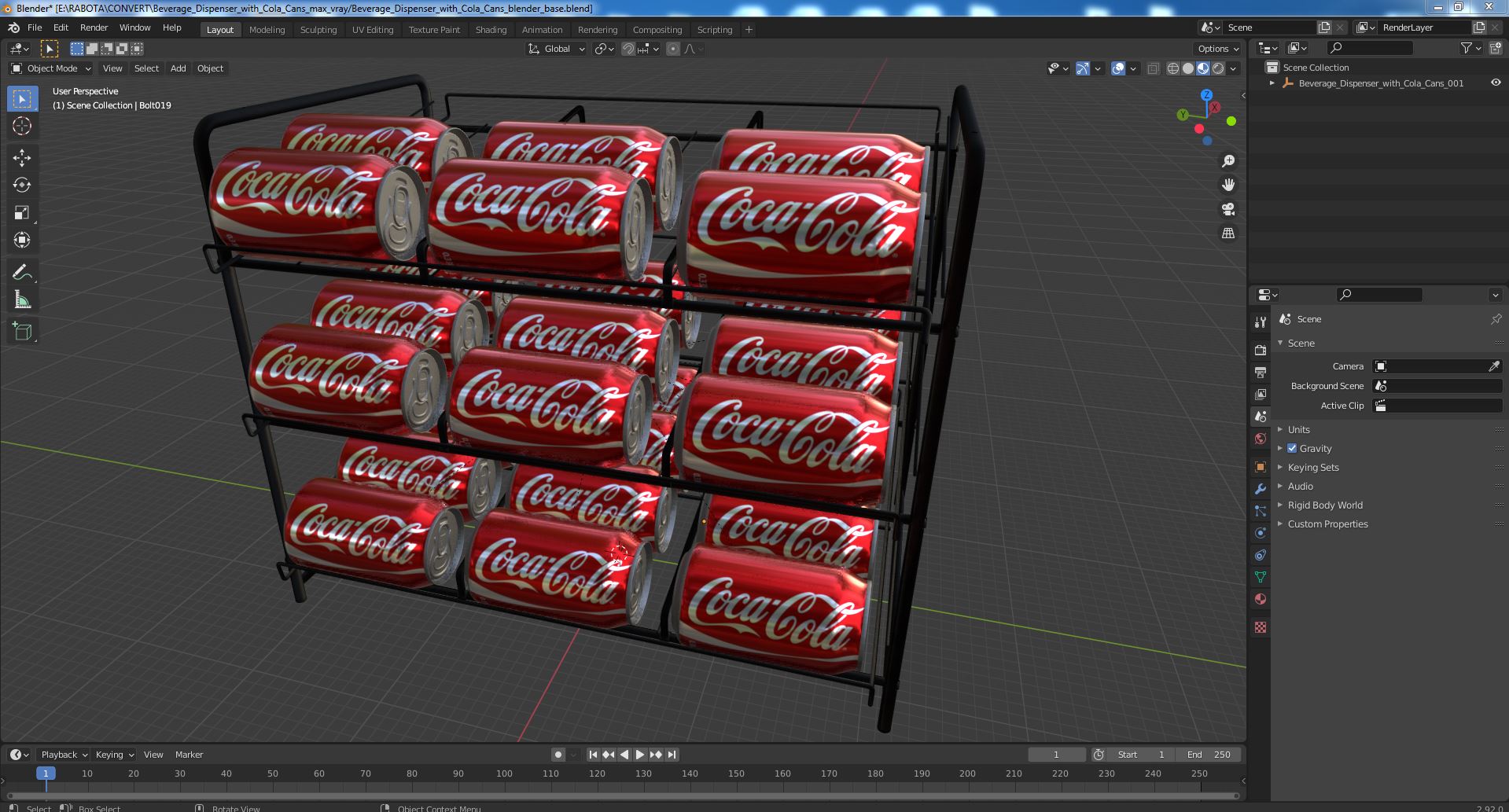
Task: Open the Object properties tab
Action: click(1261, 467)
